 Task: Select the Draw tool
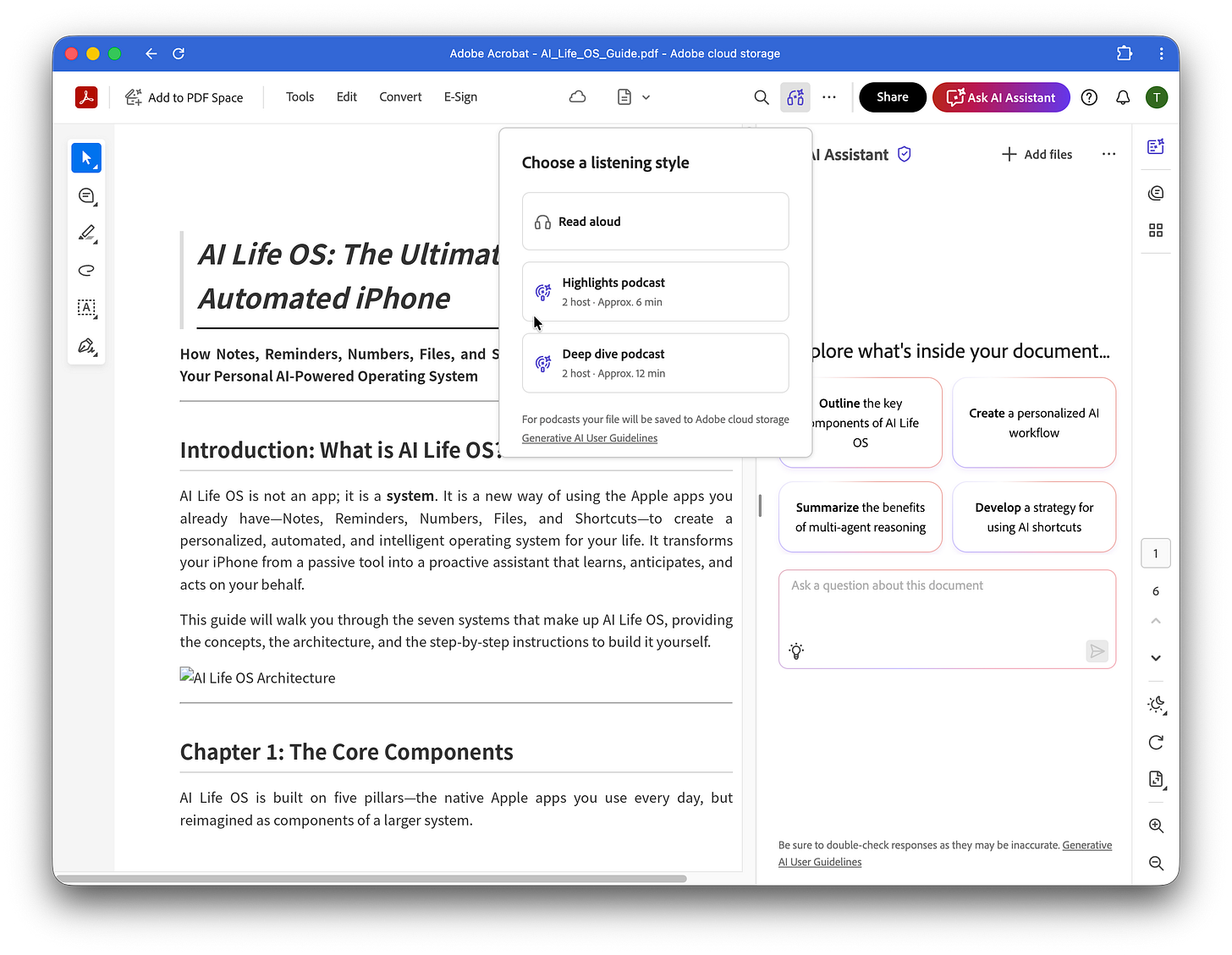pyautogui.click(x=86, y=271)
